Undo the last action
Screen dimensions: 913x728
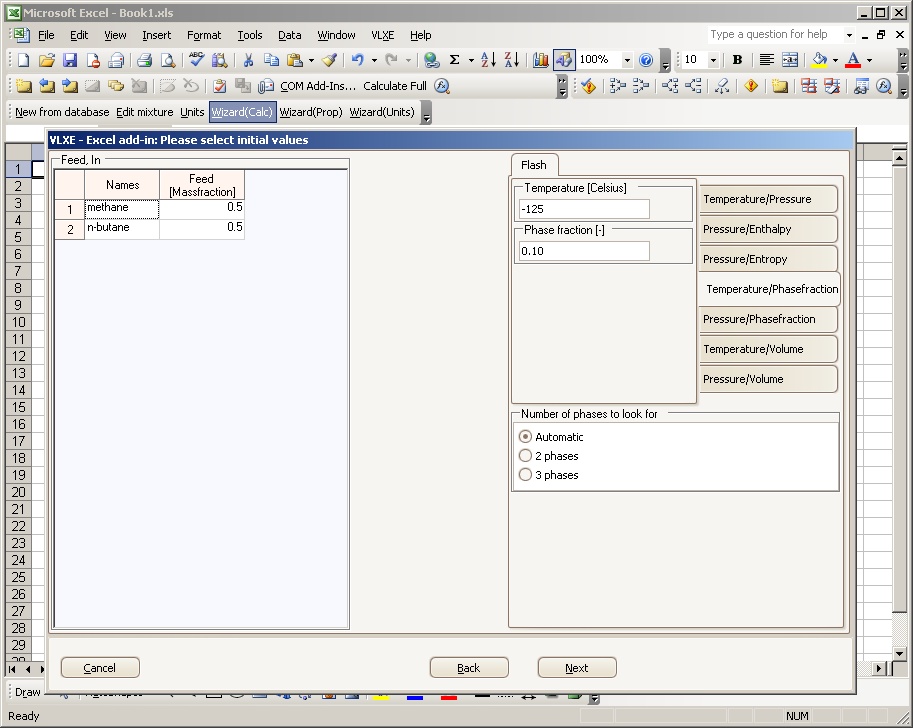(x=358, y=59)
